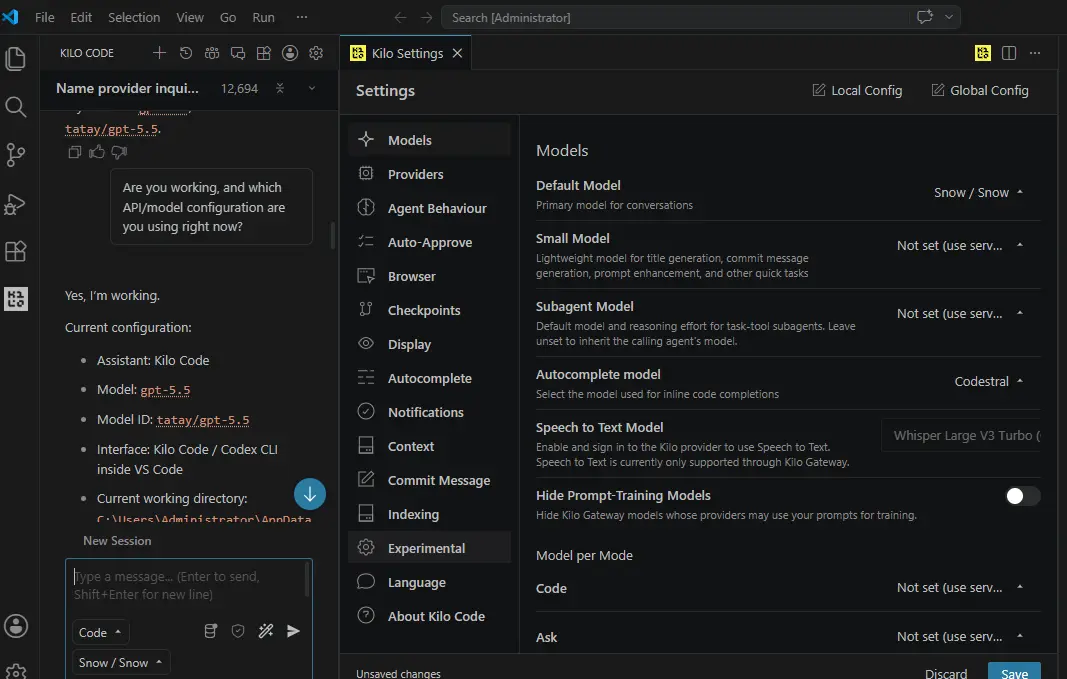
Task: Open About Kilo Code section
Action: 429,616
